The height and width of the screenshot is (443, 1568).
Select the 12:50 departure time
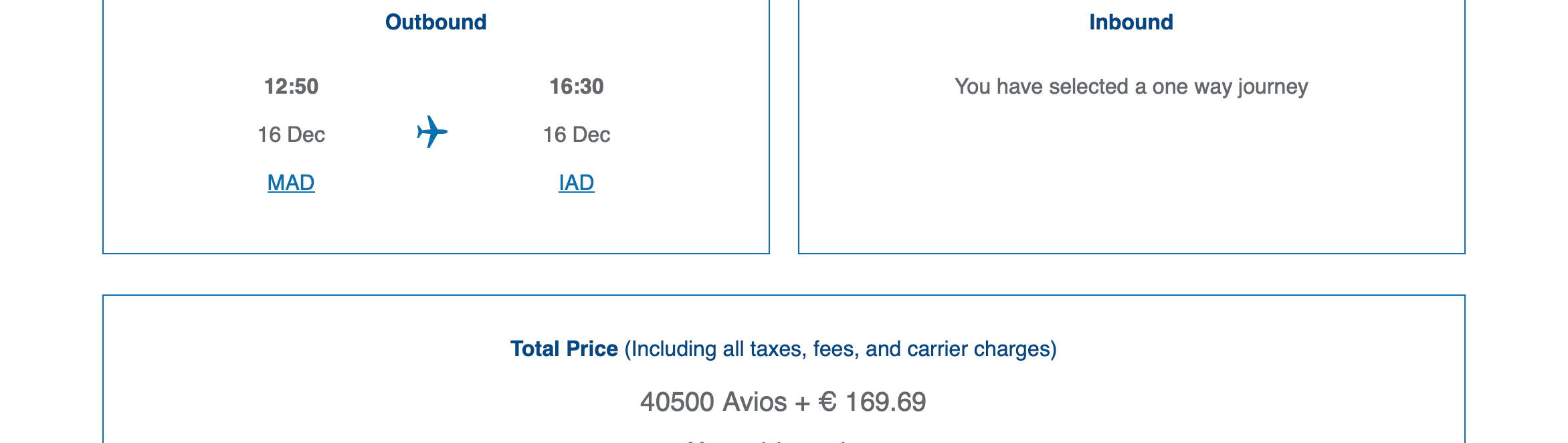(x=291, y=86)
